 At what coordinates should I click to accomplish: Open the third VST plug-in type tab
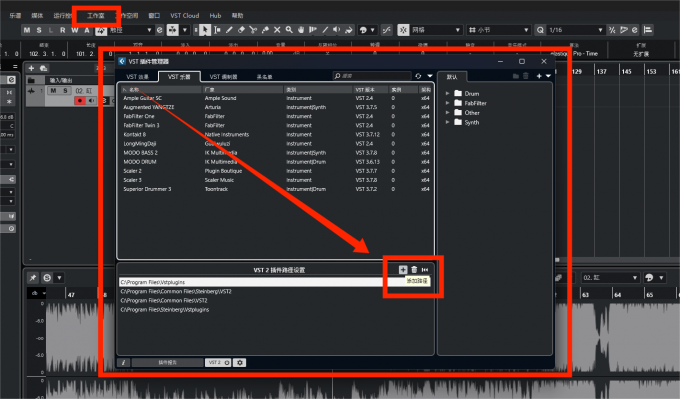(223, 77)
